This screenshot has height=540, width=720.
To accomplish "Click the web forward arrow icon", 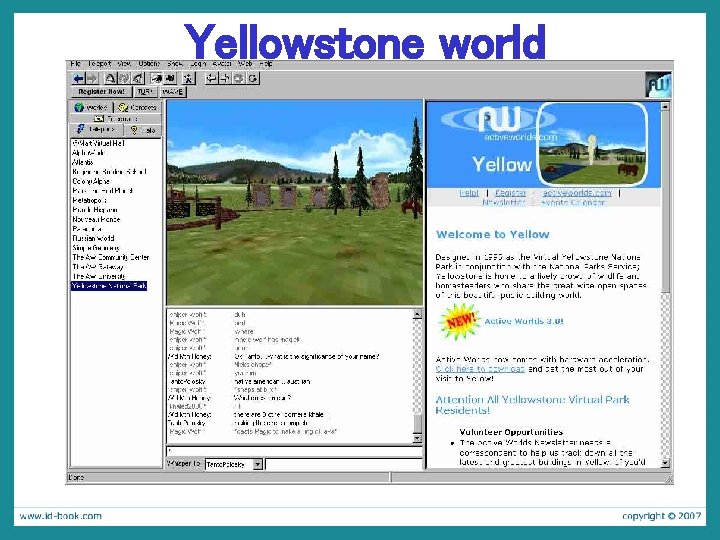I will [225, 79].
